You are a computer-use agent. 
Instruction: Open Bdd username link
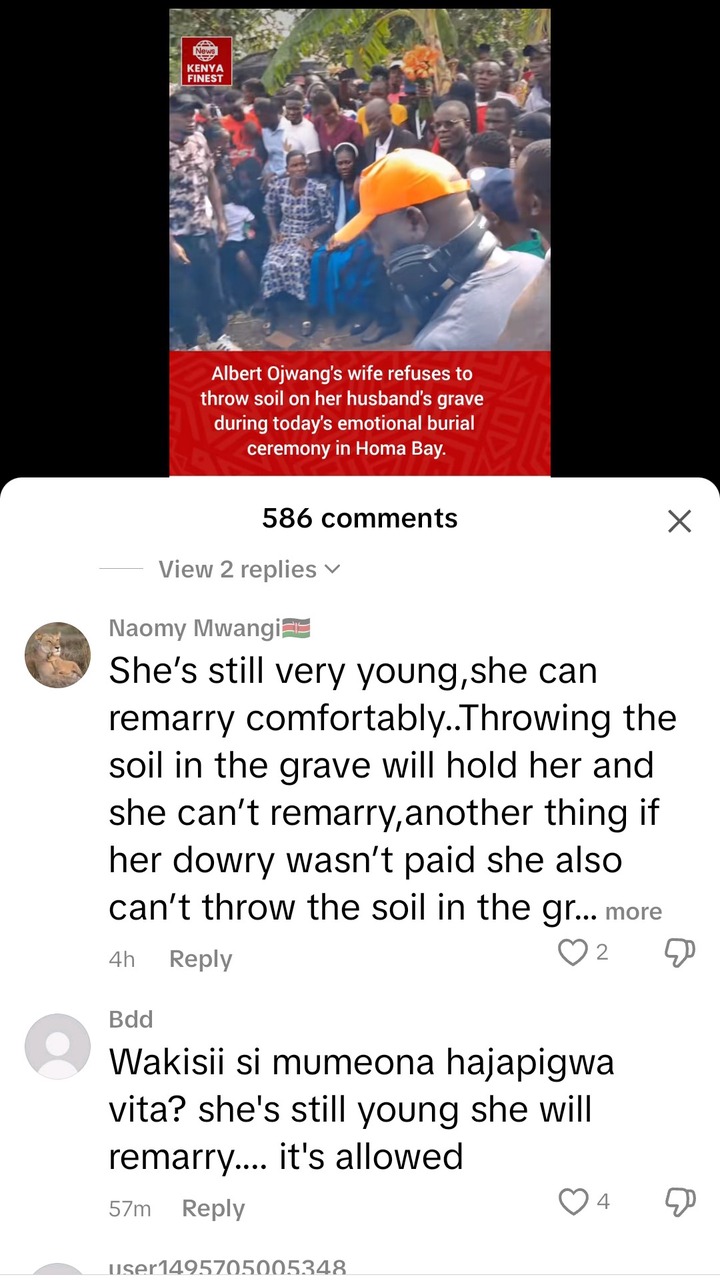[130, 1019]
